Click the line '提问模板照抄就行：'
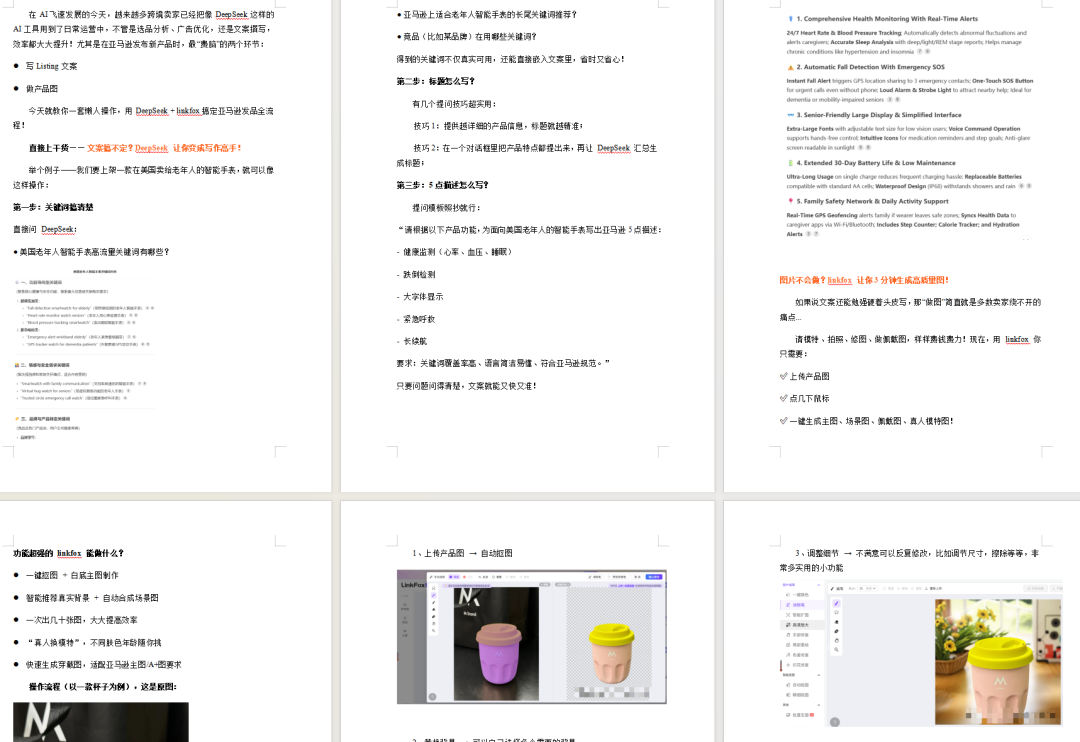Viewport: 1080px width, 742px height. coord(446,207)
